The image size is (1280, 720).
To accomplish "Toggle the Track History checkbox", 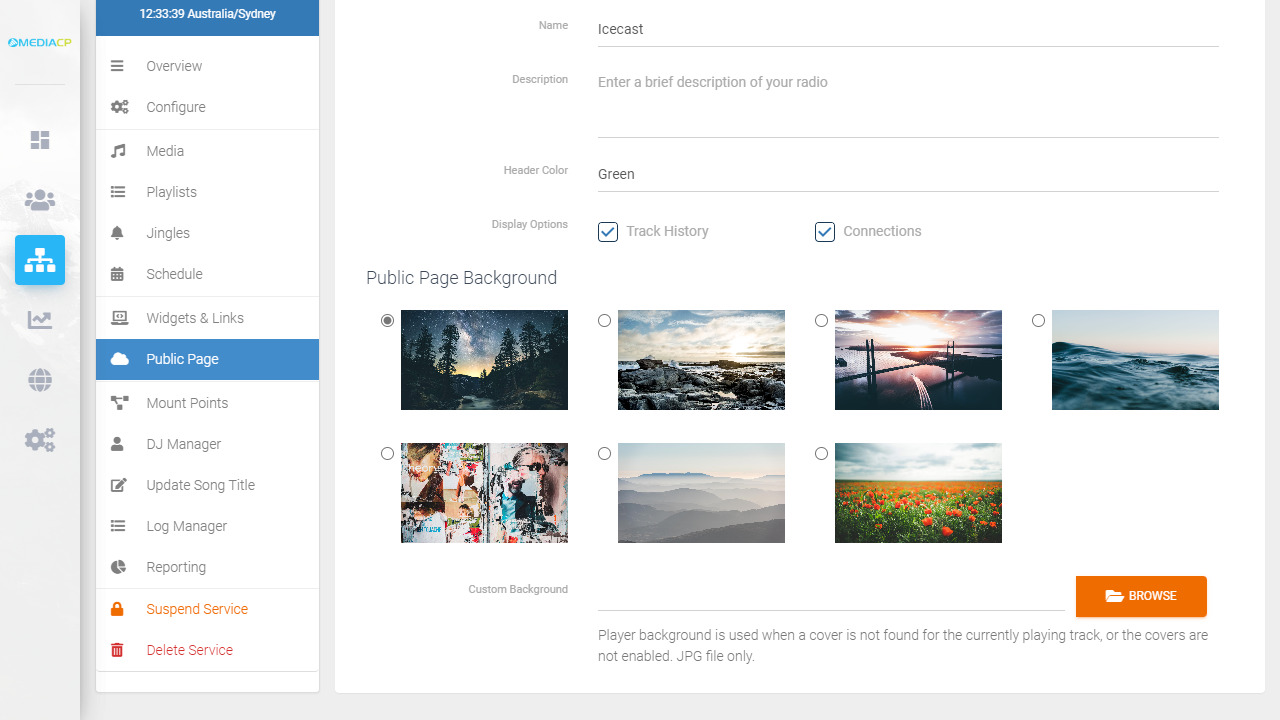I will point(608,232).
